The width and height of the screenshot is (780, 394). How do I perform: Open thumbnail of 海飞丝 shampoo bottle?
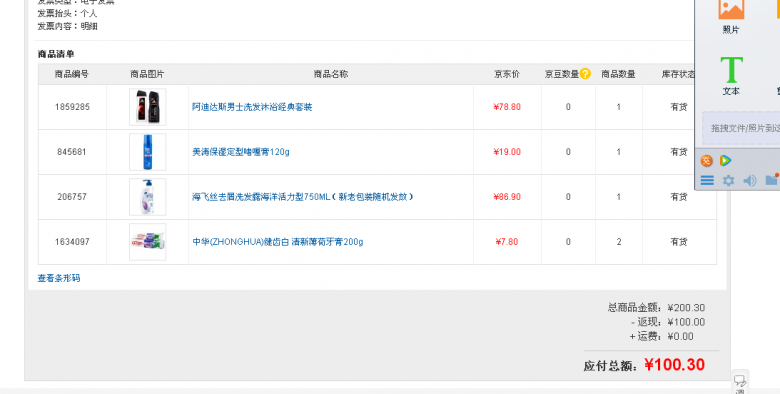pyautogui.click(x=148, y=197)
